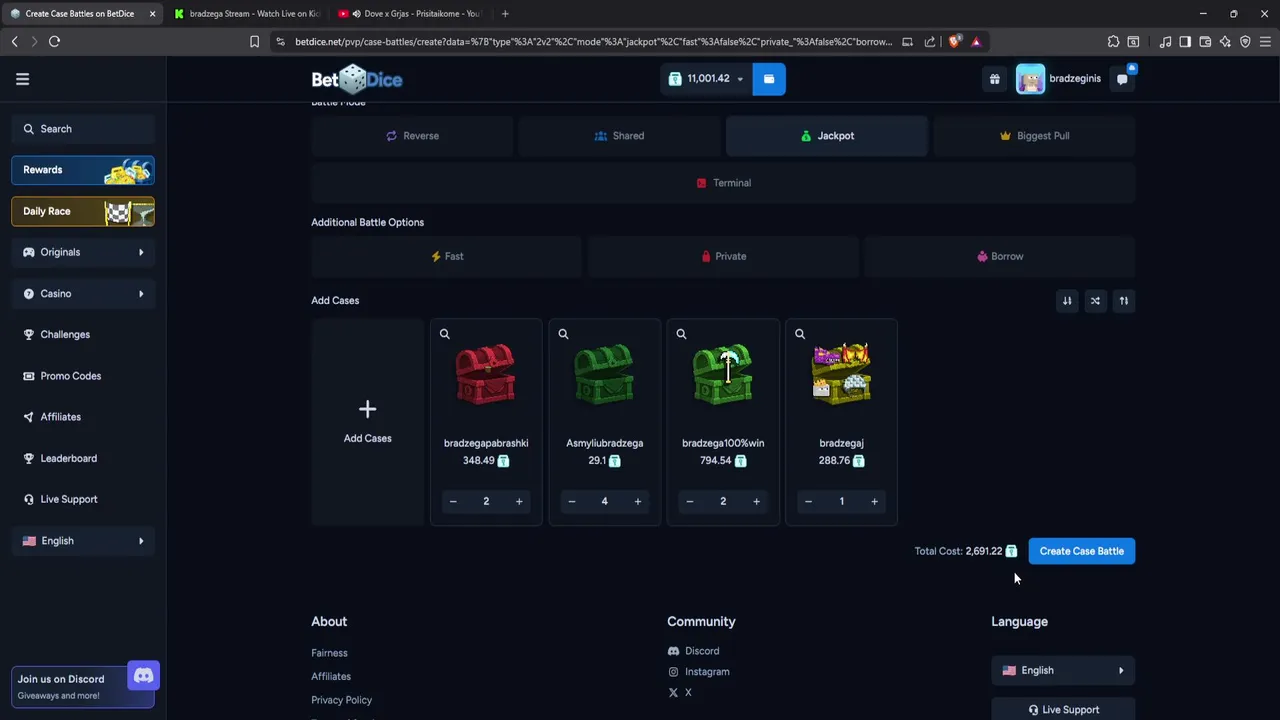This screenshot has height=720, width=1280.
Task: Inspect the bradzega100%win case with magnifier
Action: (x=681, y=334)
